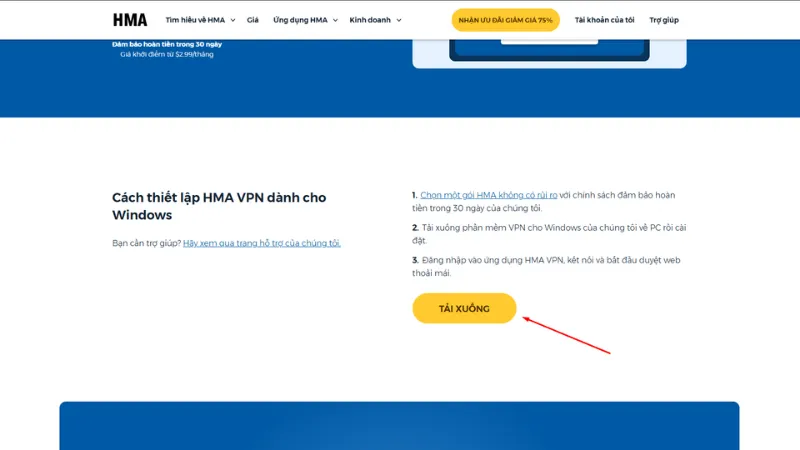
Task: Open the Tìm hiểu về HMA menu
Action: (195, 20)
